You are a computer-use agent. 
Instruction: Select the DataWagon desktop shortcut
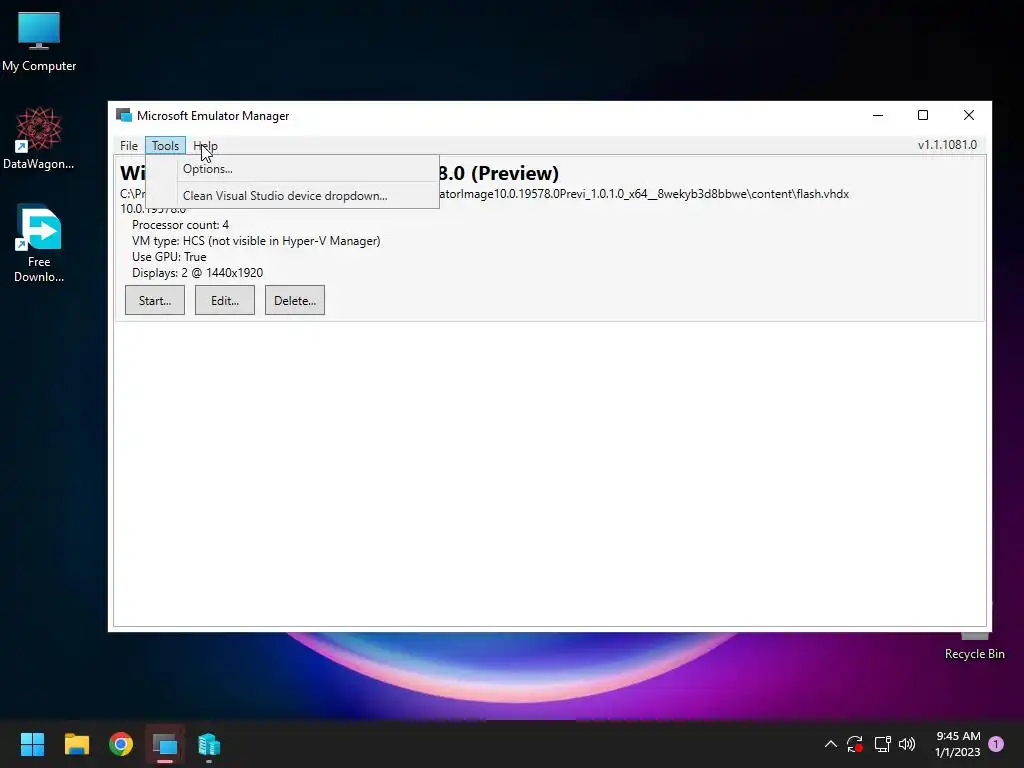39,138
